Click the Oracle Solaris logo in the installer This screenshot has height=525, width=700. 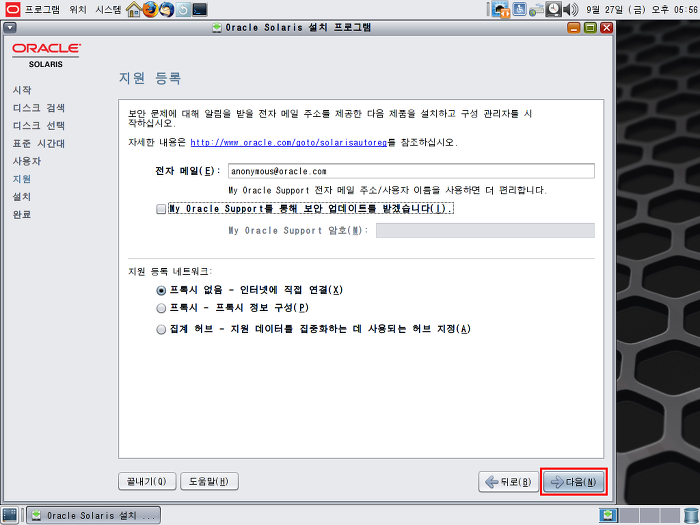click(46, 55)
